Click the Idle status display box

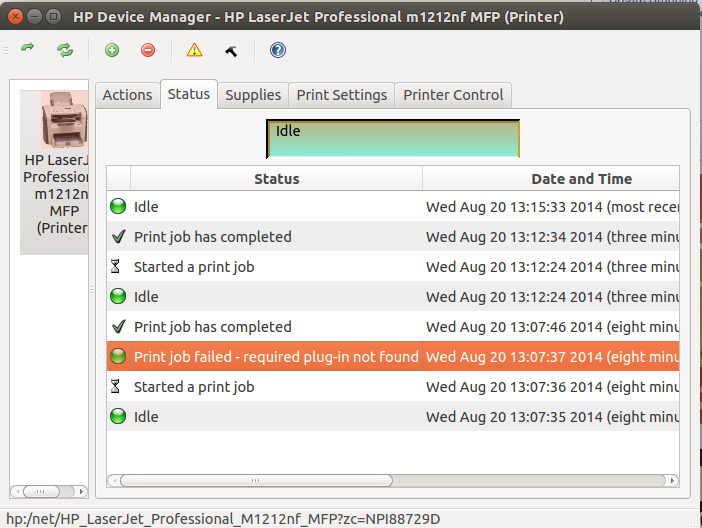tap(393, 139)
